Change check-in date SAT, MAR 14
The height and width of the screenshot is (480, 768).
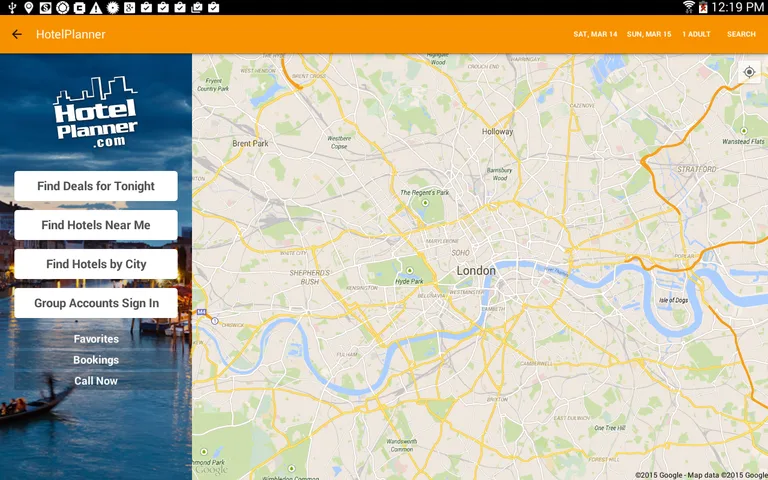coord(595,34)
